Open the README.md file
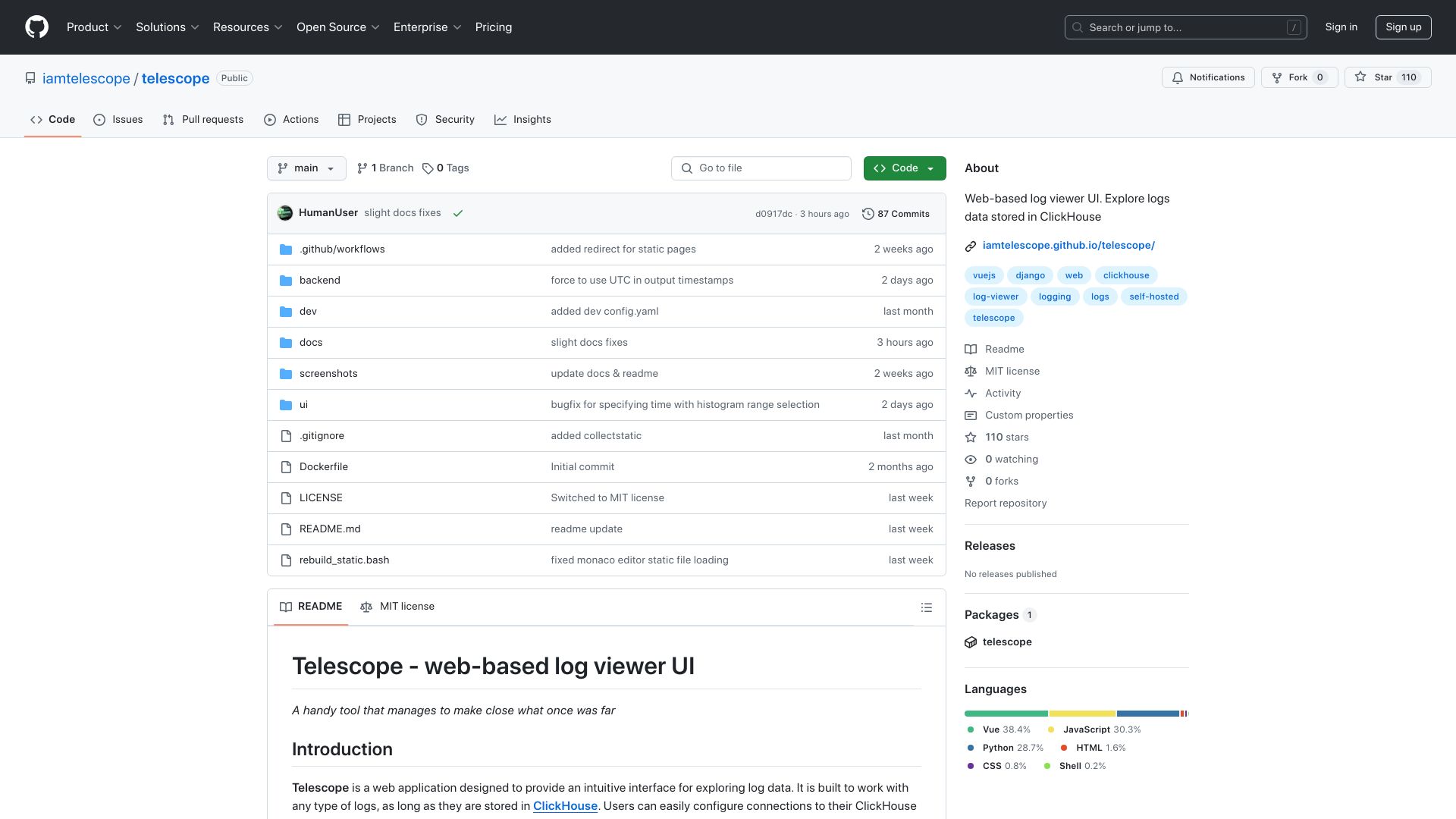Screen dimensions: 1456x819 coord(330,529)
